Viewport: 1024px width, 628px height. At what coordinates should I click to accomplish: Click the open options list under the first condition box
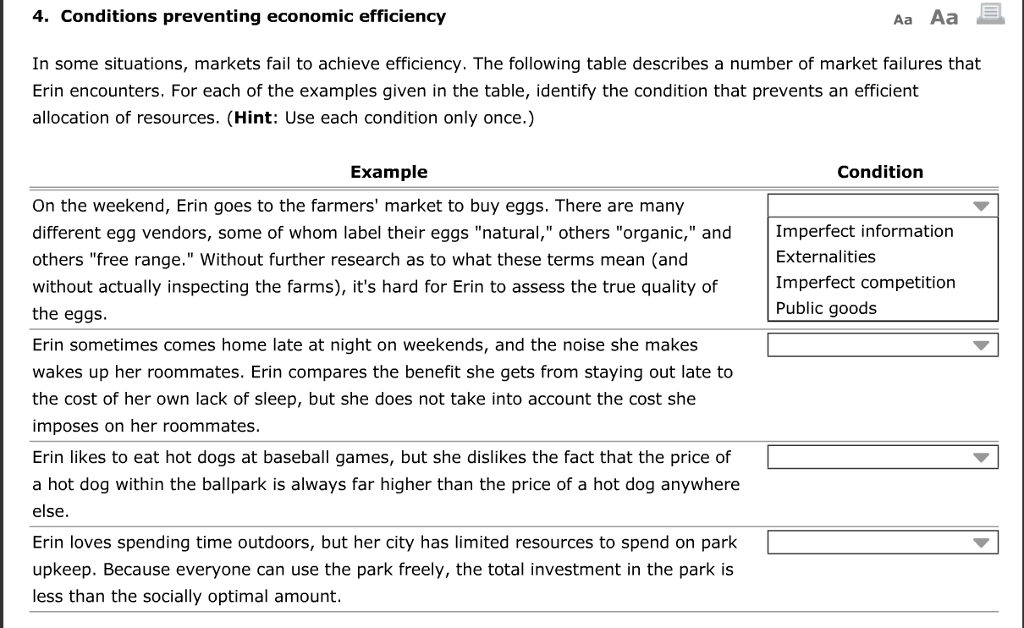click(x=882, y=268)
